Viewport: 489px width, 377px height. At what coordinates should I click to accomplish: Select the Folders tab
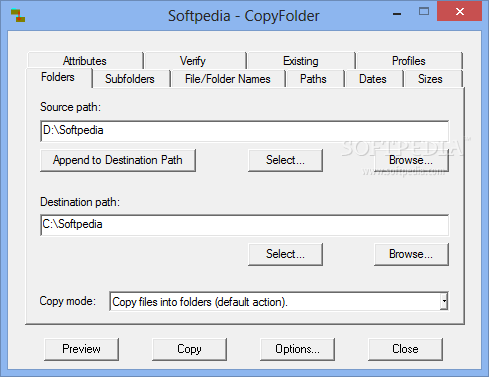point(58,77)
